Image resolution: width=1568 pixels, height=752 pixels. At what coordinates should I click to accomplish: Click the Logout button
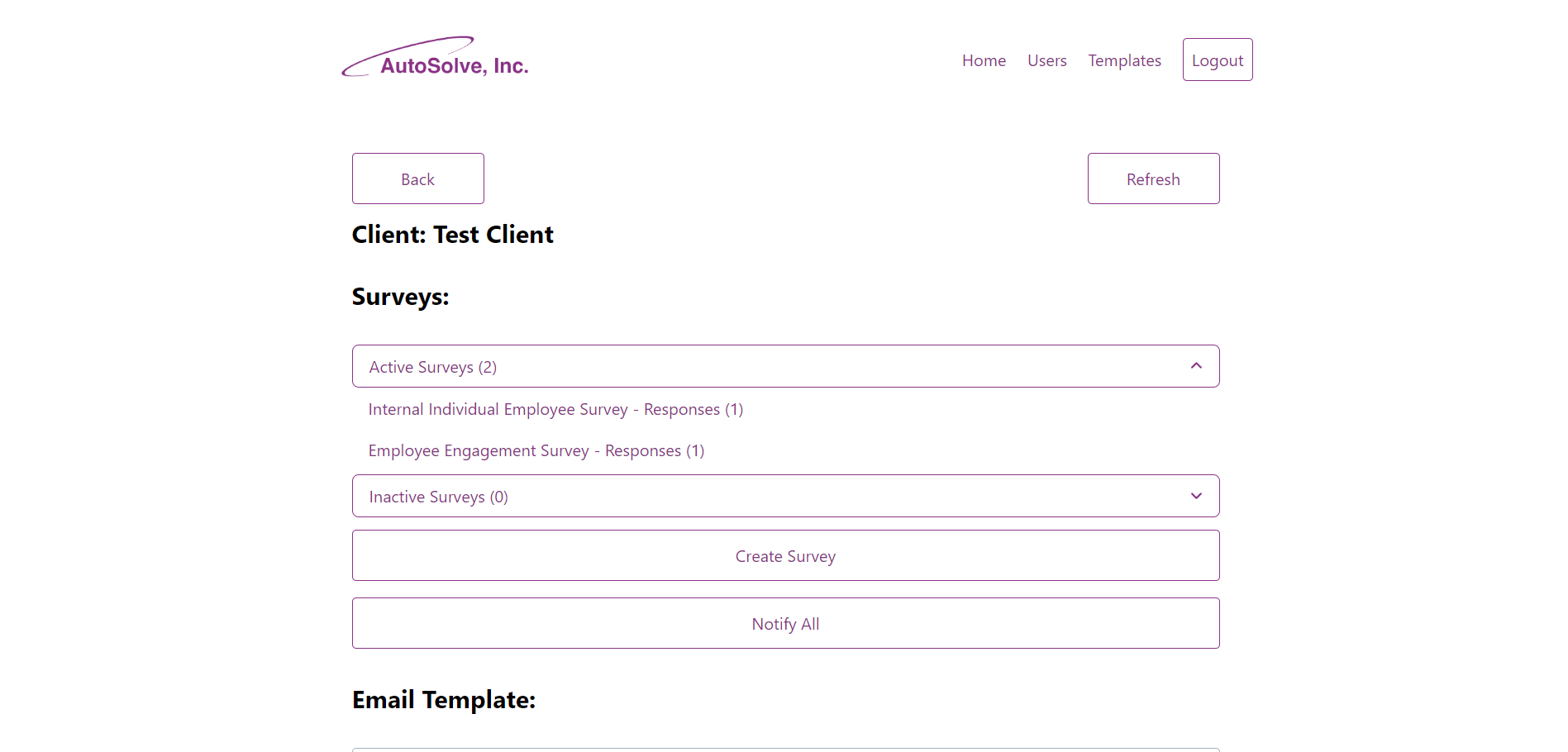pyautogui.click(x=1218, y=59)
